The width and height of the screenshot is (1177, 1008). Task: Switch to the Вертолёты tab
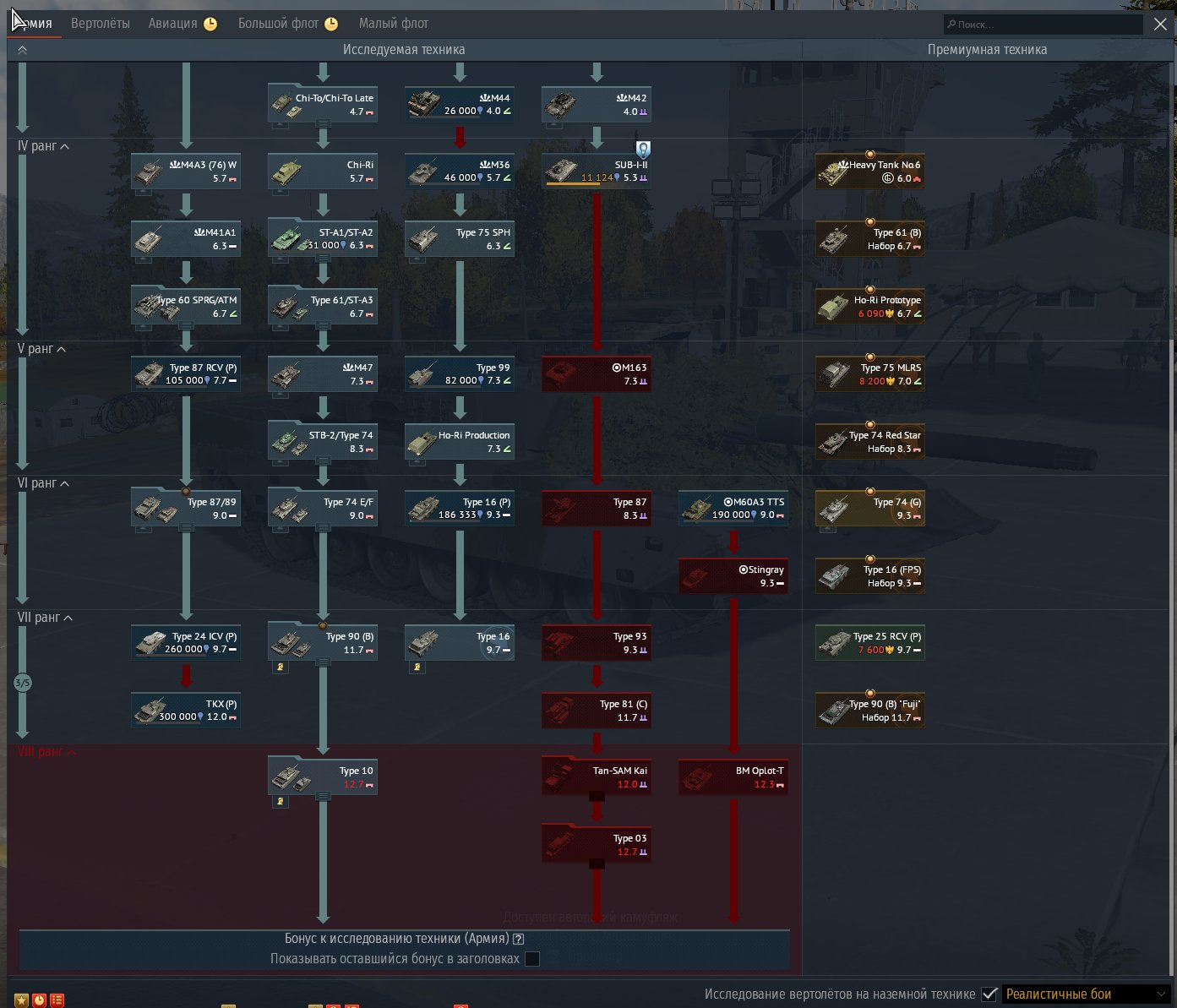[x=100, y=24]
